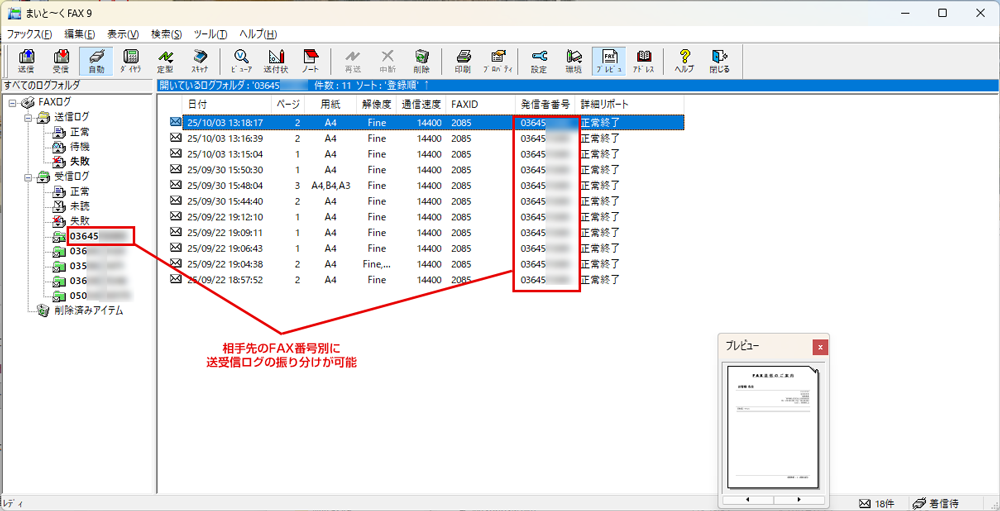
Task: Open the ツール(T) menu
Action: [x=211, y=34]
